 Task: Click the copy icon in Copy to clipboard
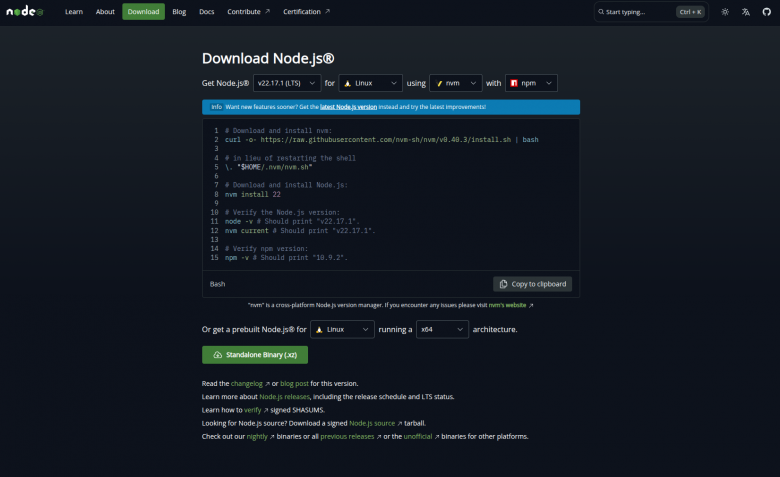[503, 284]
